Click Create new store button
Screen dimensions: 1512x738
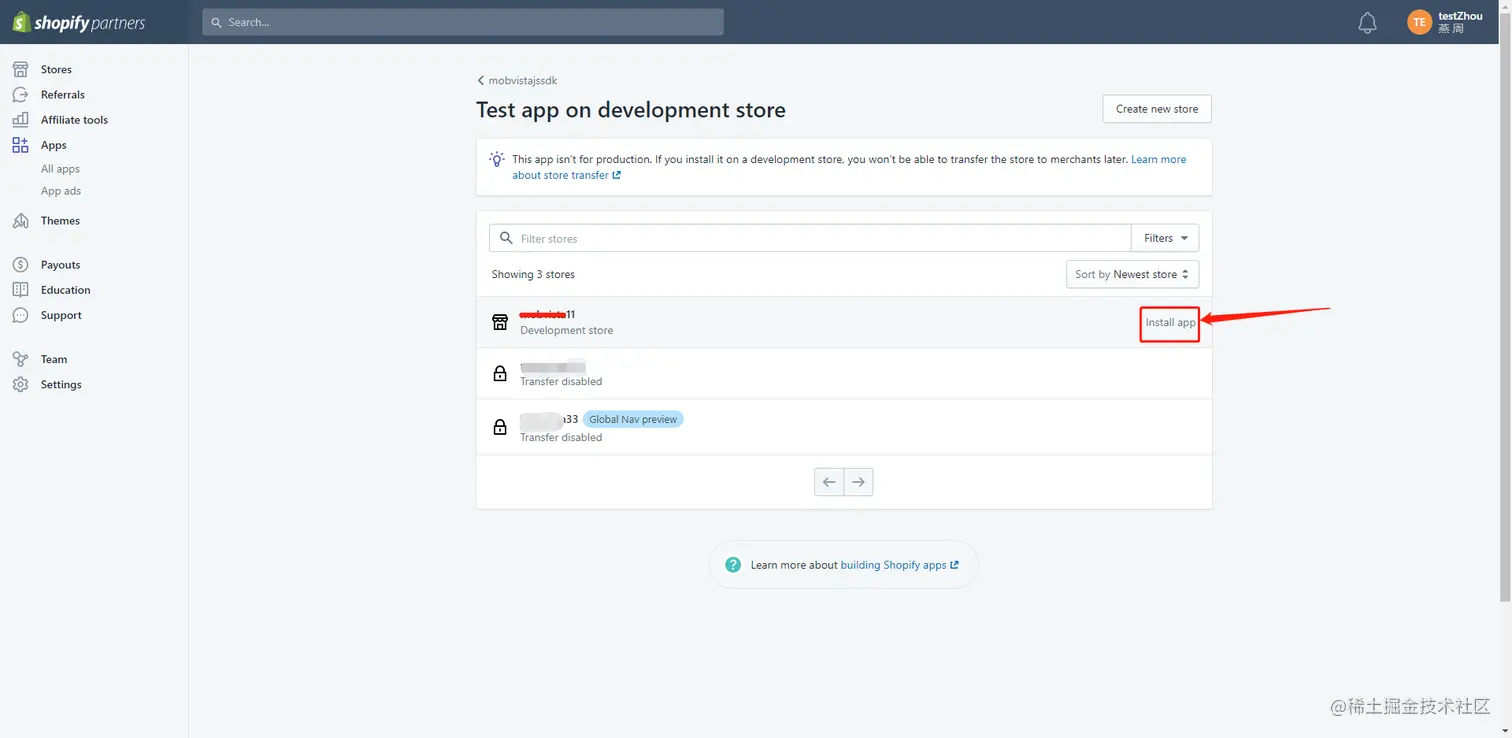point(1157,109)
